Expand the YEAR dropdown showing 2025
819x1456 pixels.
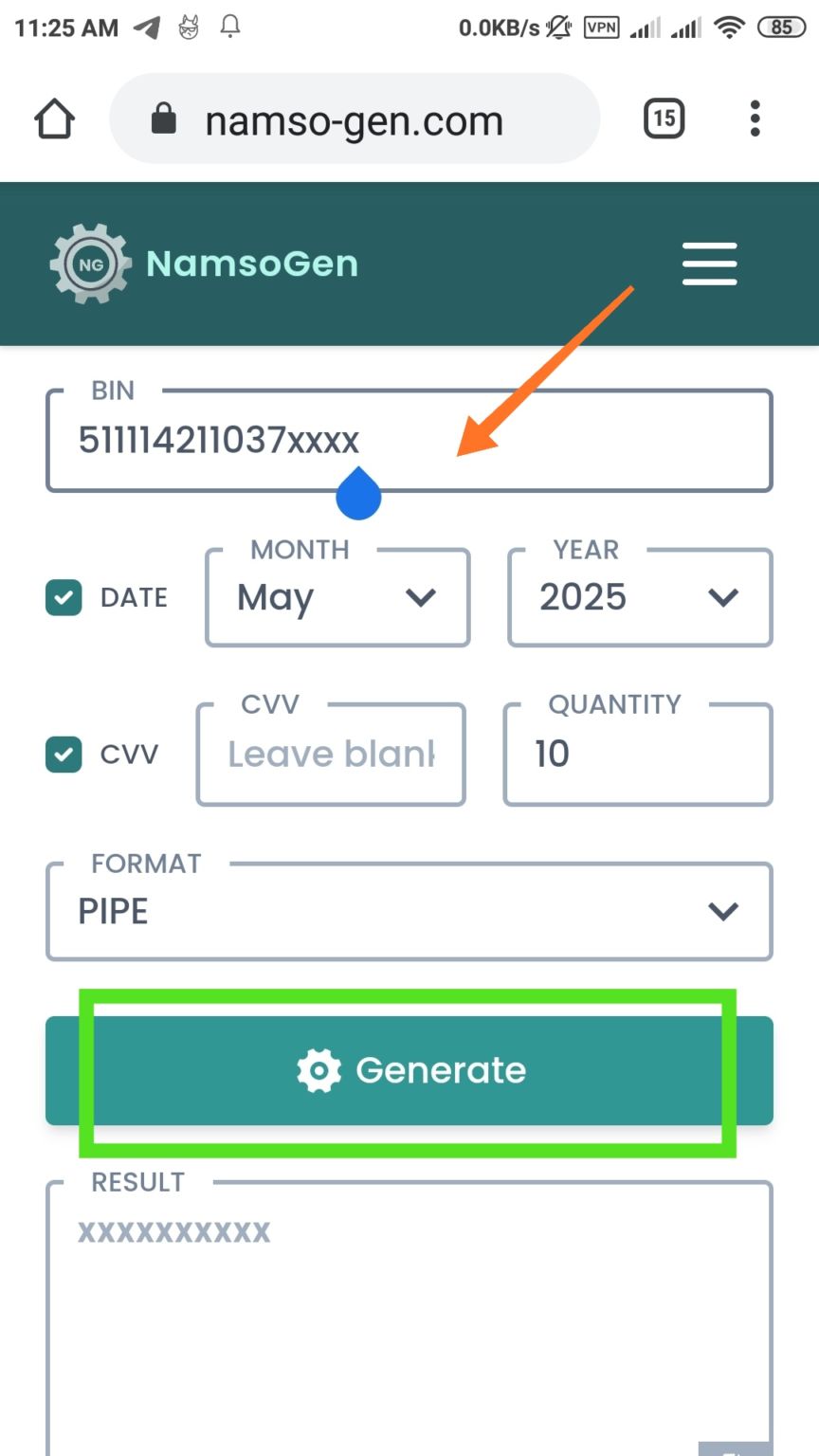(640, 598)
